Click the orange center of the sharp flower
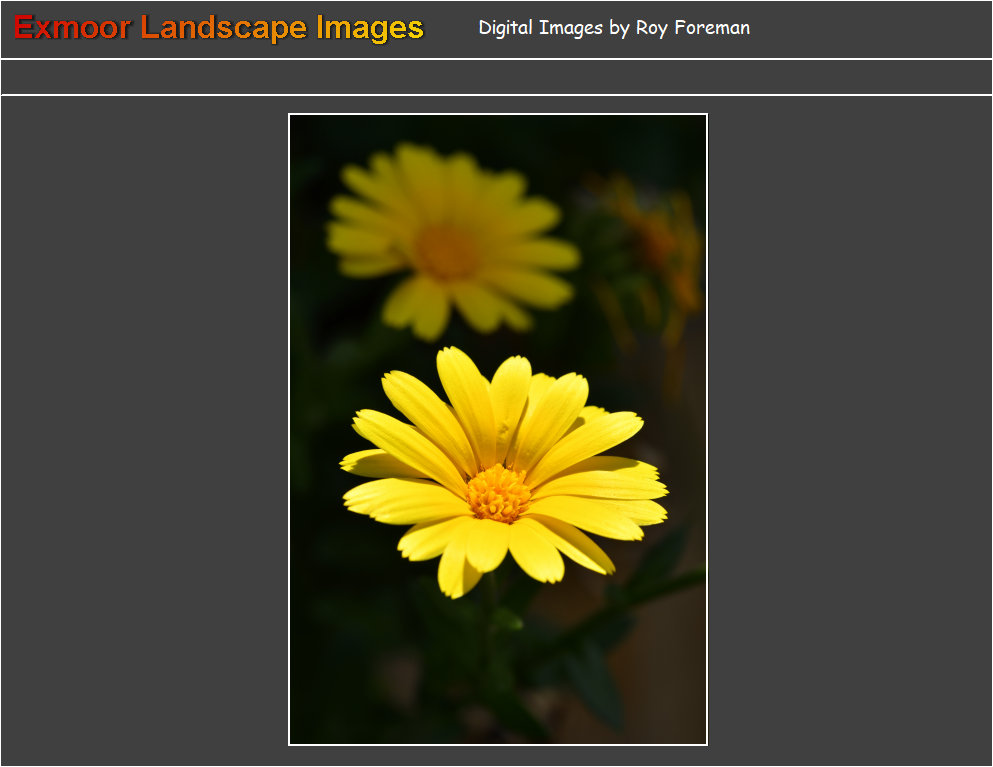 pos(498,493)
